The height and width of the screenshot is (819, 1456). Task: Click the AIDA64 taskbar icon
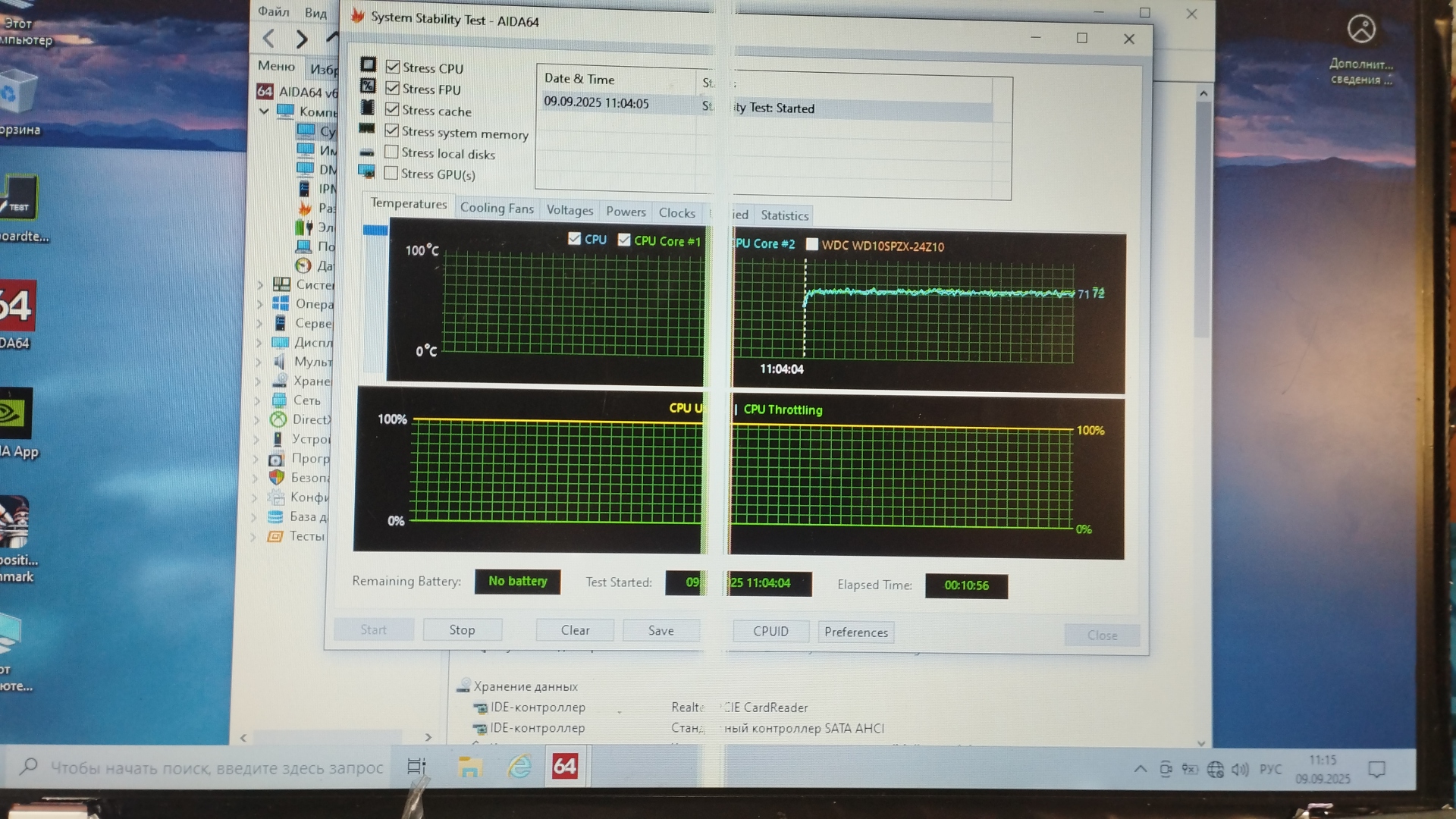565,767
